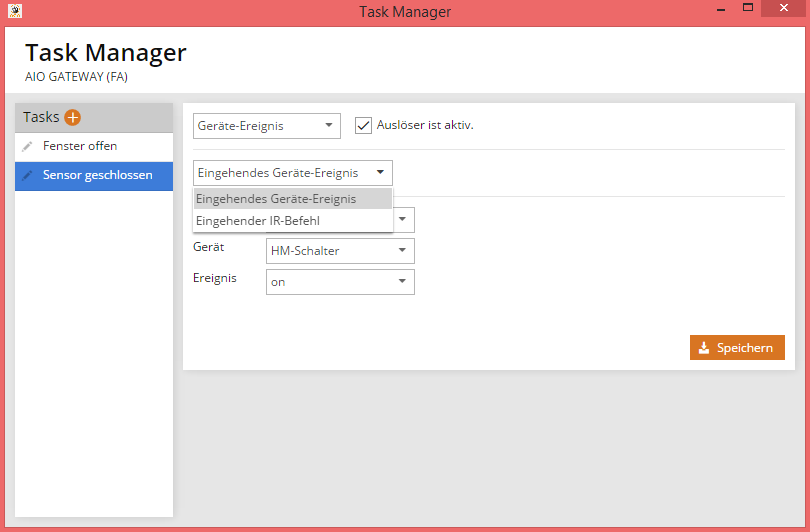The image size is (810, 532).
Task: Click the pencil icon next to Fenster offen
Action: pyautogui.click(x=27, y=147)
